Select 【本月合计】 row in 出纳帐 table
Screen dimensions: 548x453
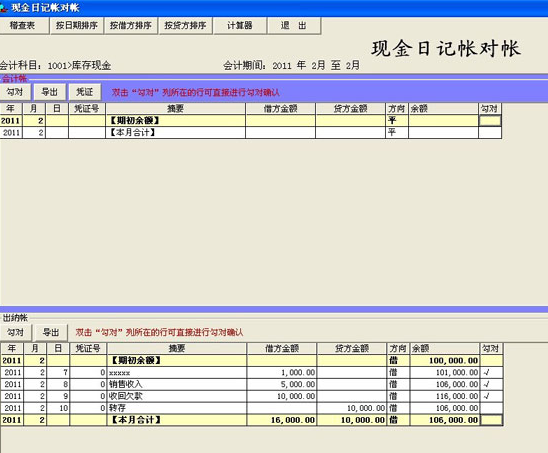click(x=252, y=420)
